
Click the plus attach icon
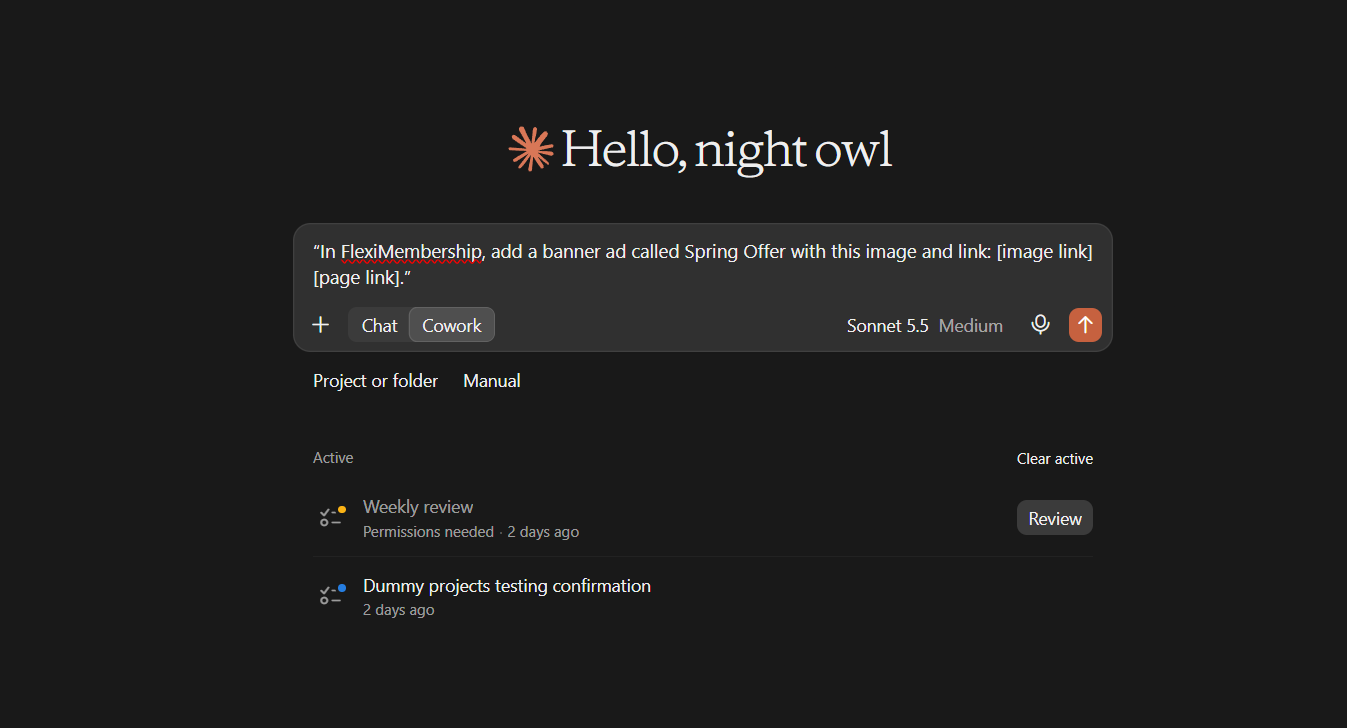pyautogui.click(x=320, y=325)
